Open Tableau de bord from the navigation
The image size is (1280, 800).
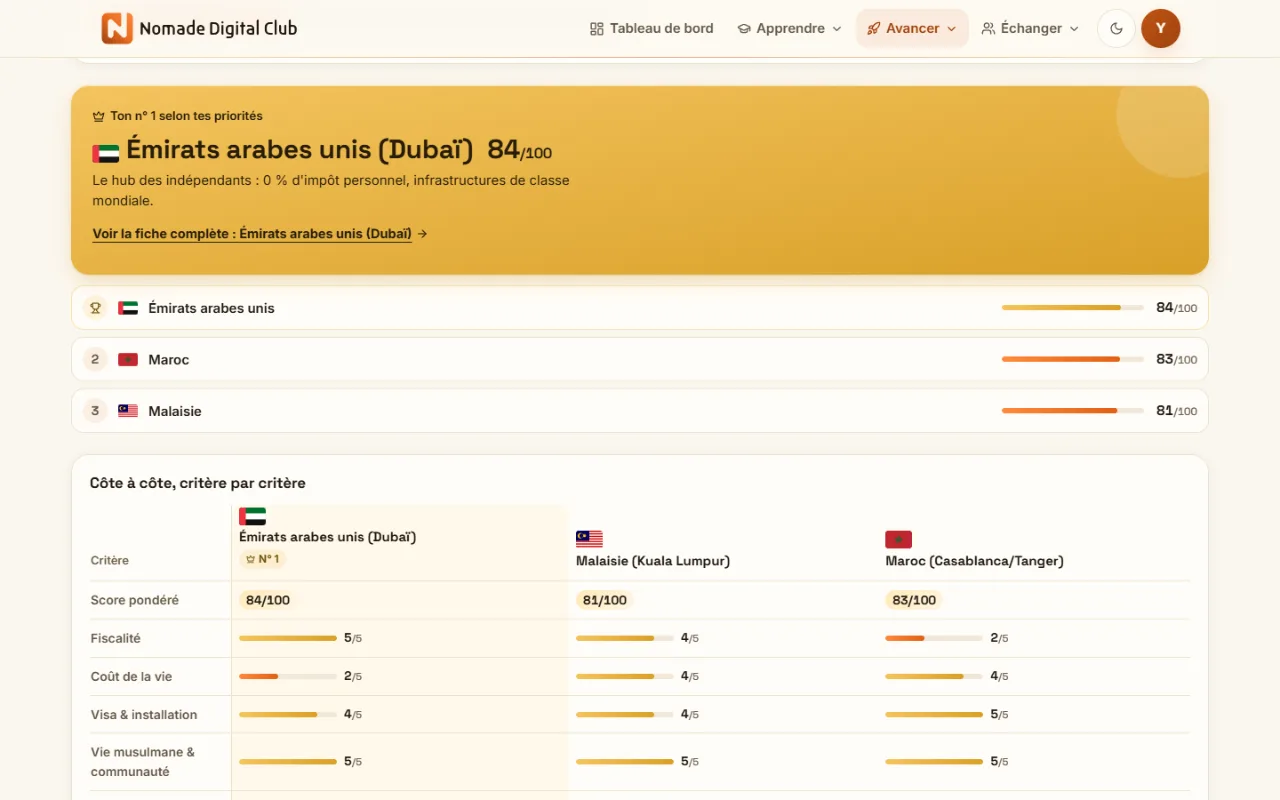tap(652, 28)
